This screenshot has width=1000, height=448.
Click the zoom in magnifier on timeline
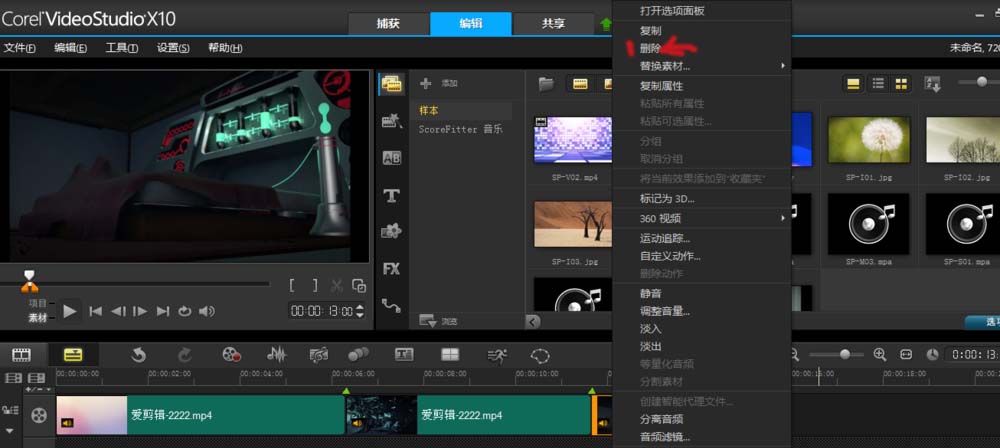[880, 354]
